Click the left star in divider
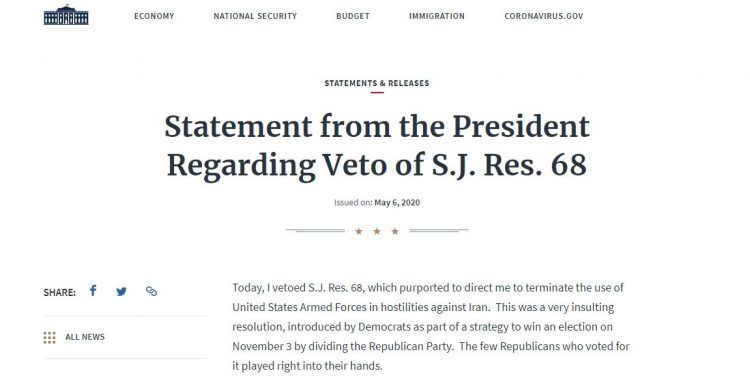The image size is (750, 386). 359,232
